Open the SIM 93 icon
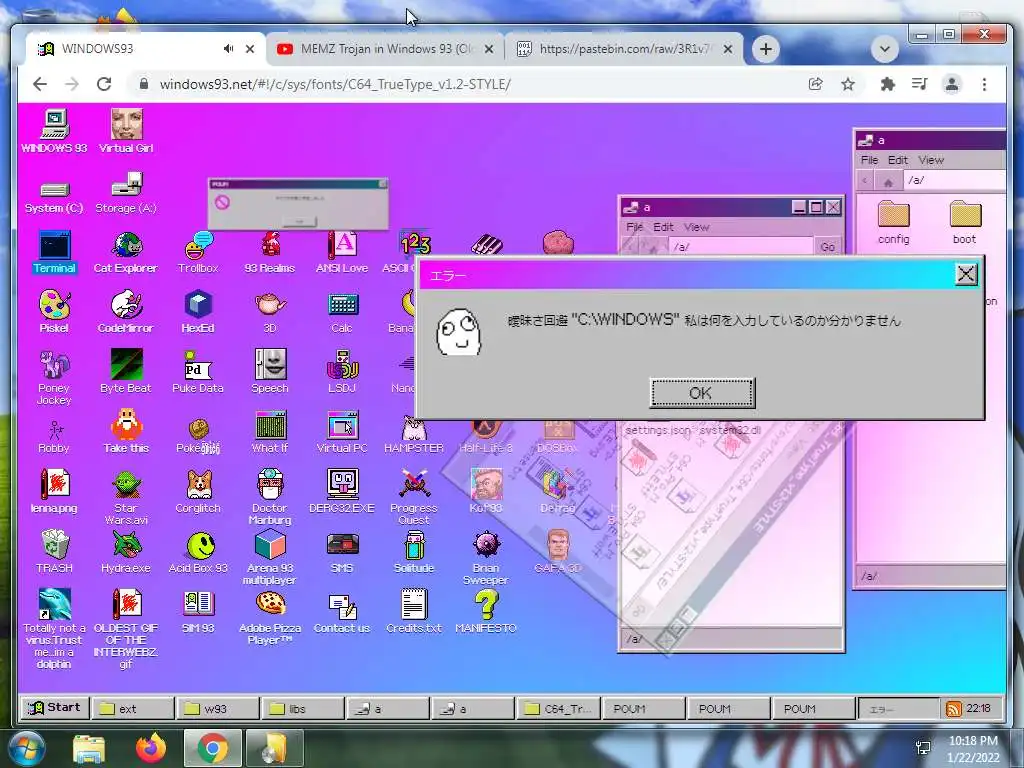Image resolution: width=1024 pixels, height=768 pixels. (x=198, y=611)
